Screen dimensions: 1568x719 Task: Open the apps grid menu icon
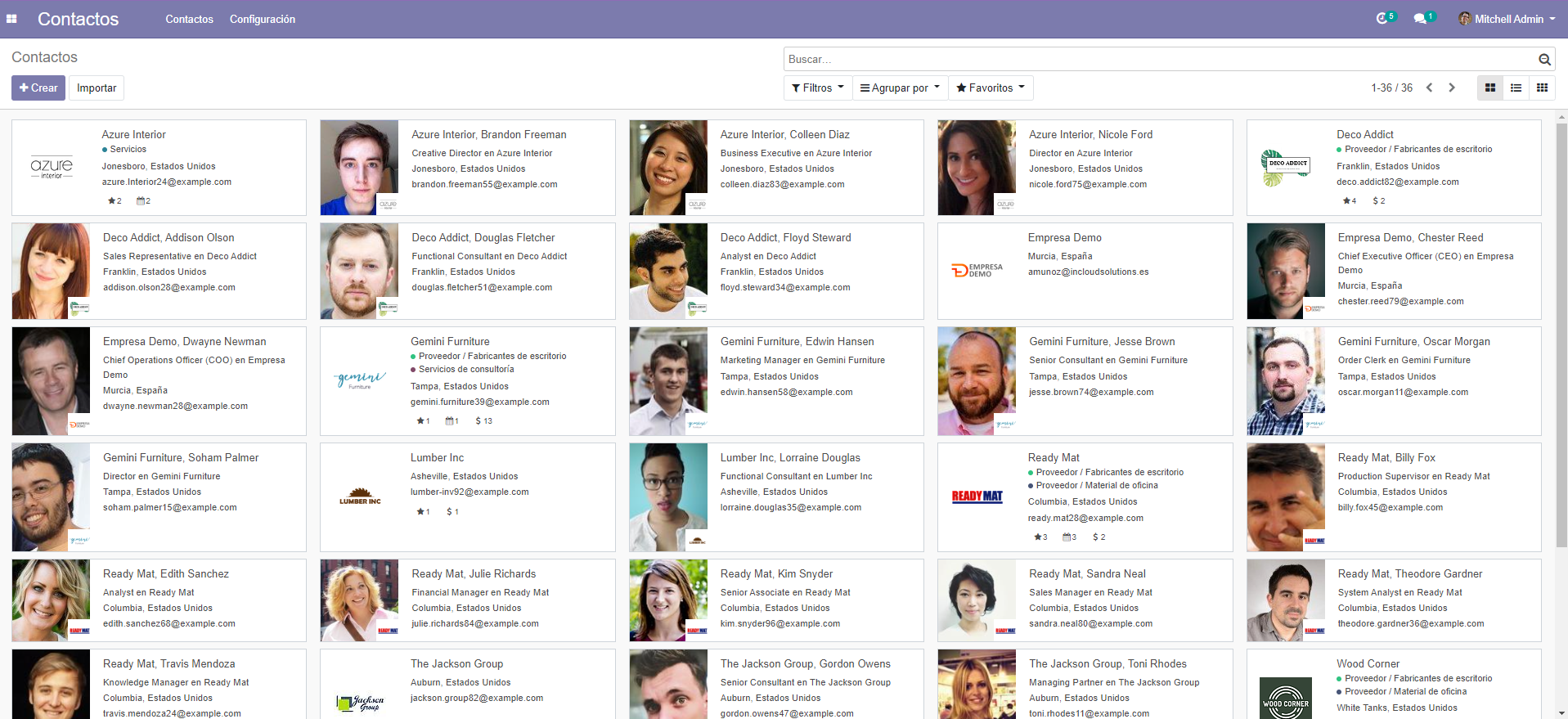(x=11, y=19)
